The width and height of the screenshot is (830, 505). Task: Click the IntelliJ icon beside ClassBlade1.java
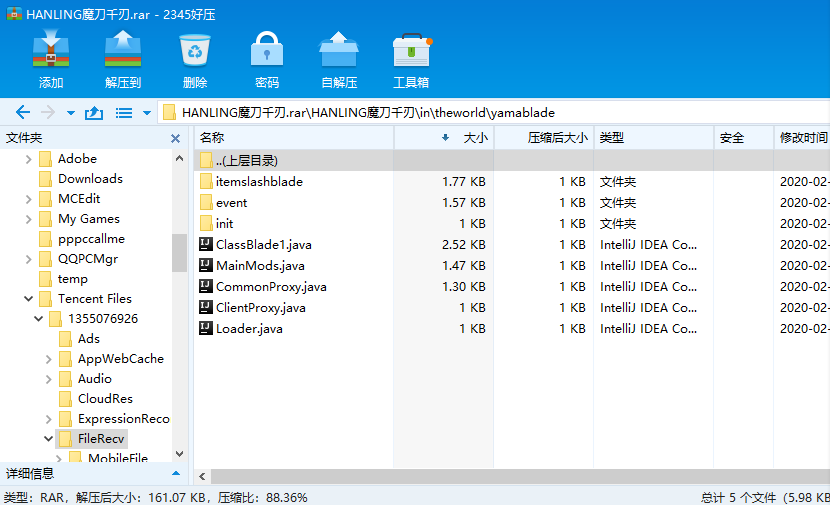(205, 244)
